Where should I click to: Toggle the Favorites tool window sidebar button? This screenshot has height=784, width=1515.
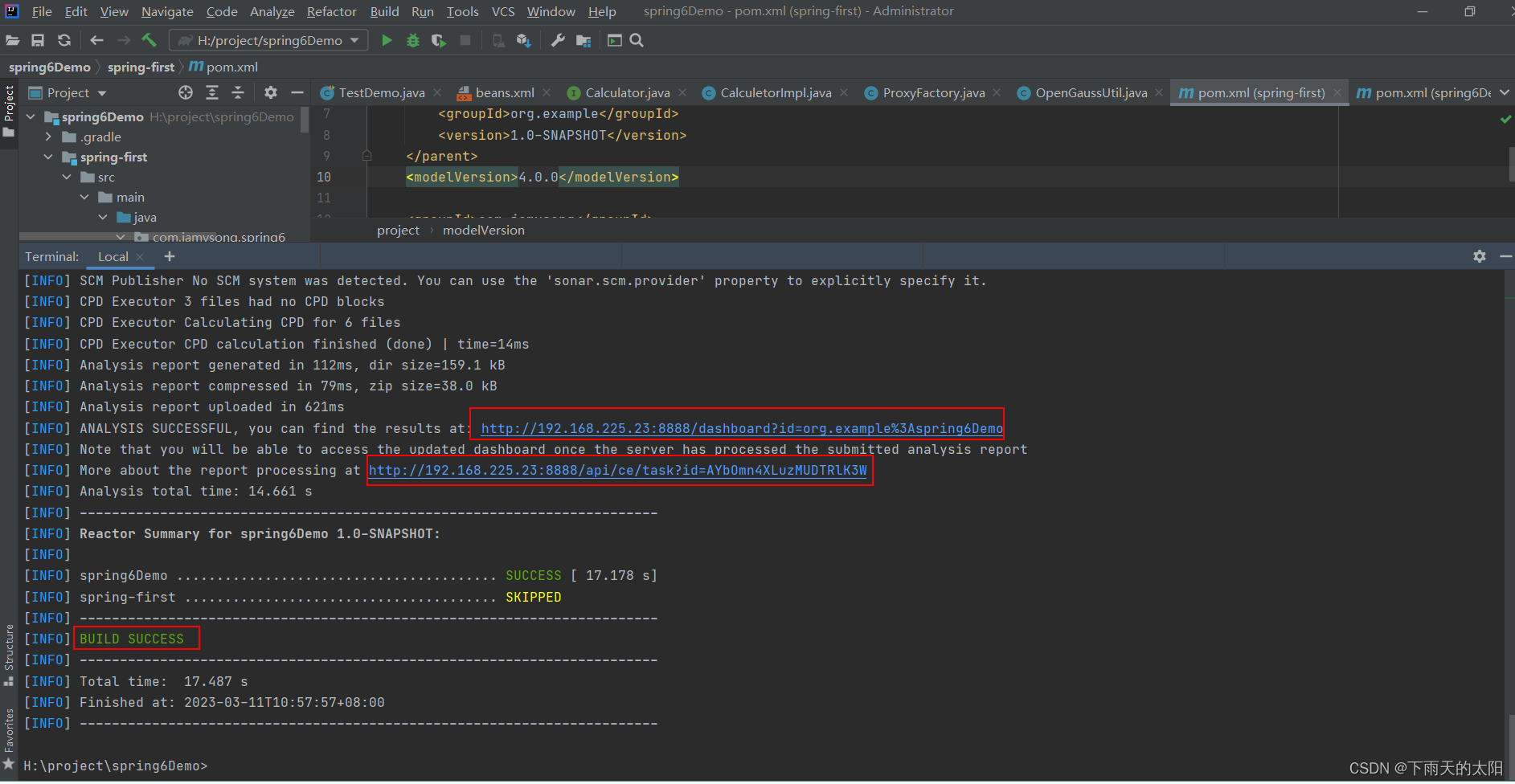[9, 739]
